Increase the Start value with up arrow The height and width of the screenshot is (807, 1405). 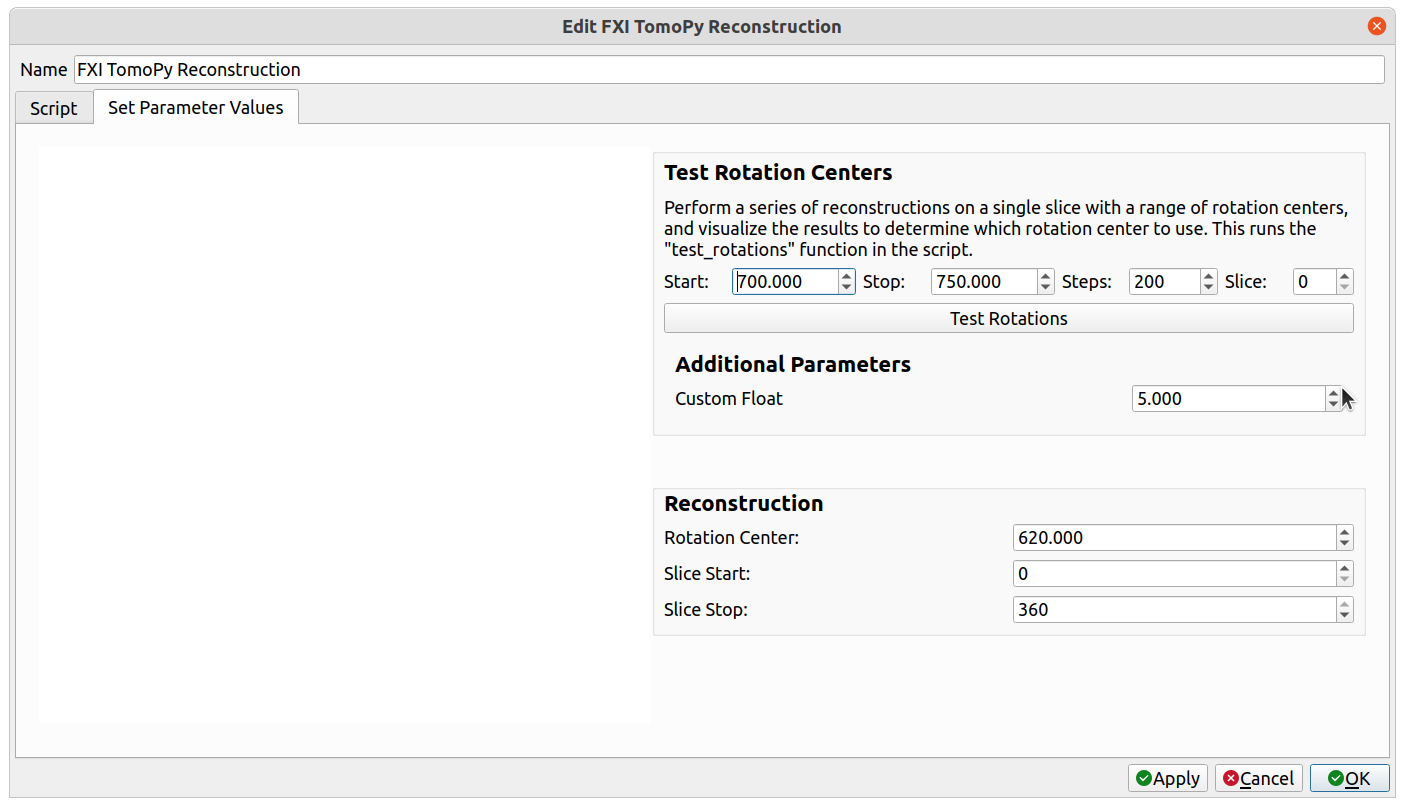(x=847, y=276)
